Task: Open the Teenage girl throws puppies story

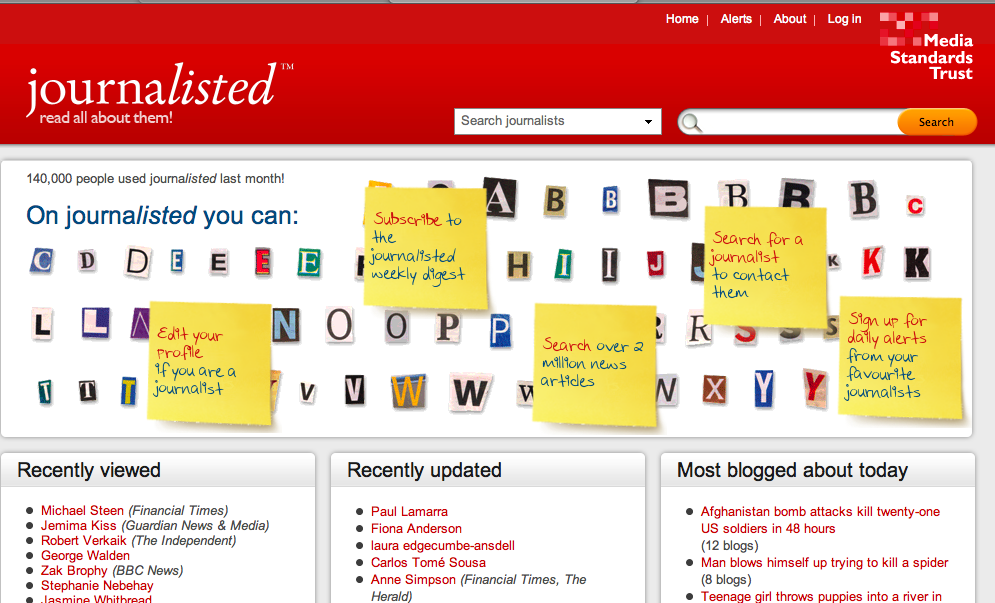Action: pos(821,597)
